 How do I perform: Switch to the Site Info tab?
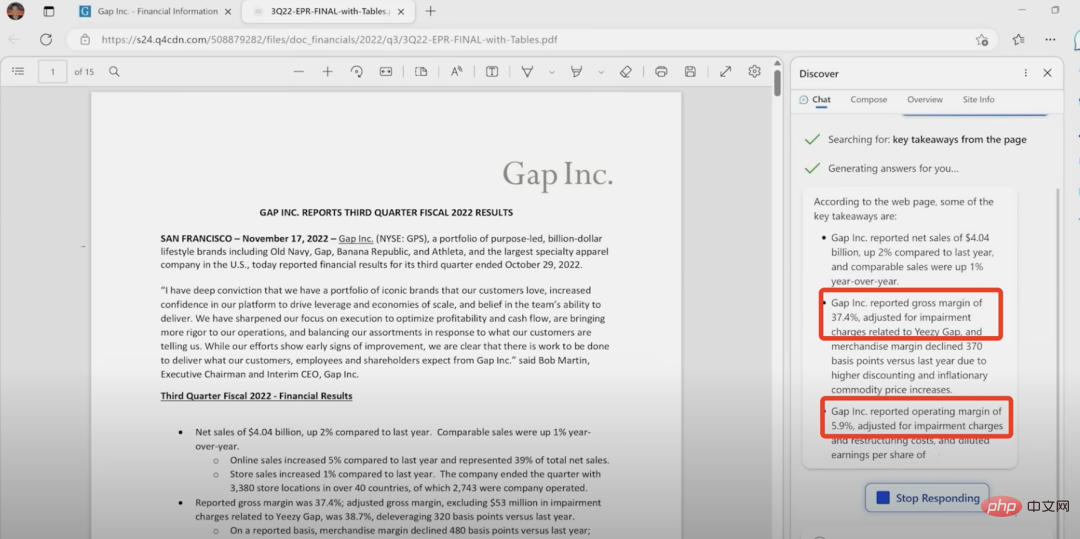(978, 100)
